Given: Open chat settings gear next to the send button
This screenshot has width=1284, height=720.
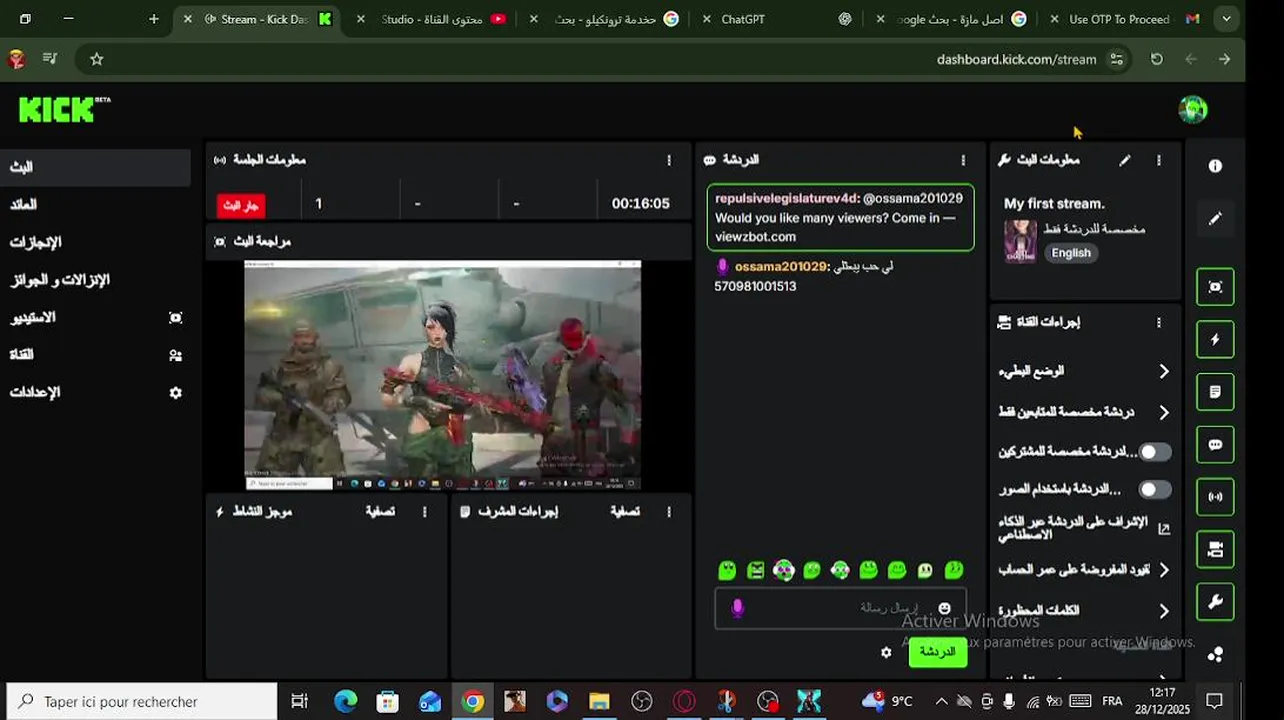Looking at the screenshot, I should click(x=886, y=652).
